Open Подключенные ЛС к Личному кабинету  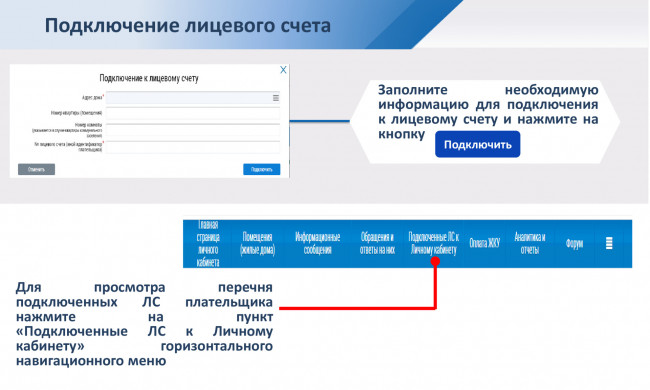[x=434, y=243]
